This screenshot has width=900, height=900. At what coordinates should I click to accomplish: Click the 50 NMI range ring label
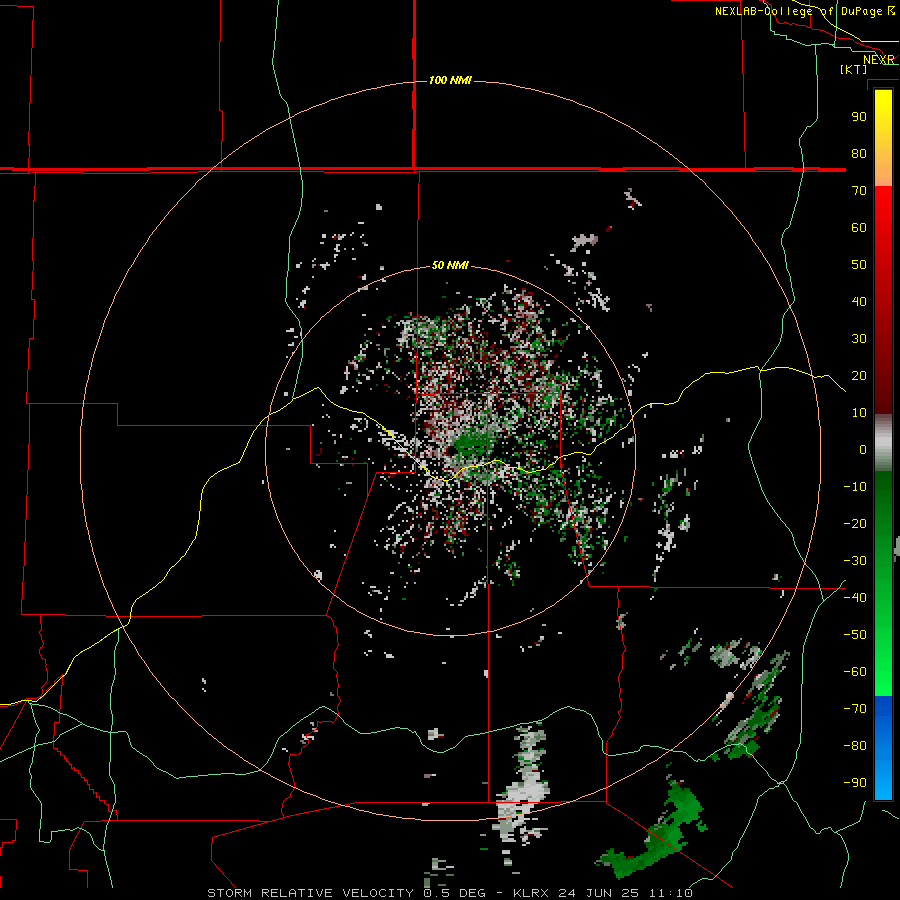[450, 265]
